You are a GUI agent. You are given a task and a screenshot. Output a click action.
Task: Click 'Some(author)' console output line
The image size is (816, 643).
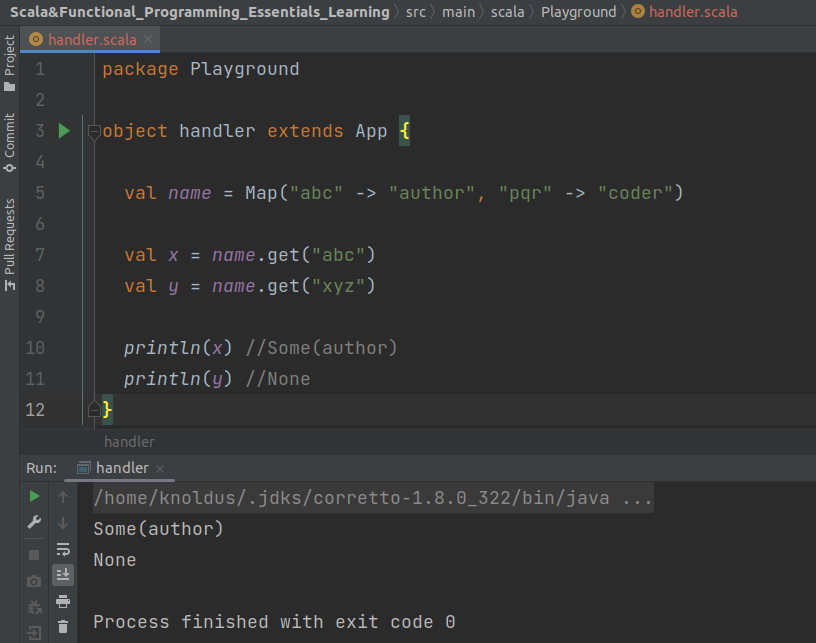(x=158, y=529)
